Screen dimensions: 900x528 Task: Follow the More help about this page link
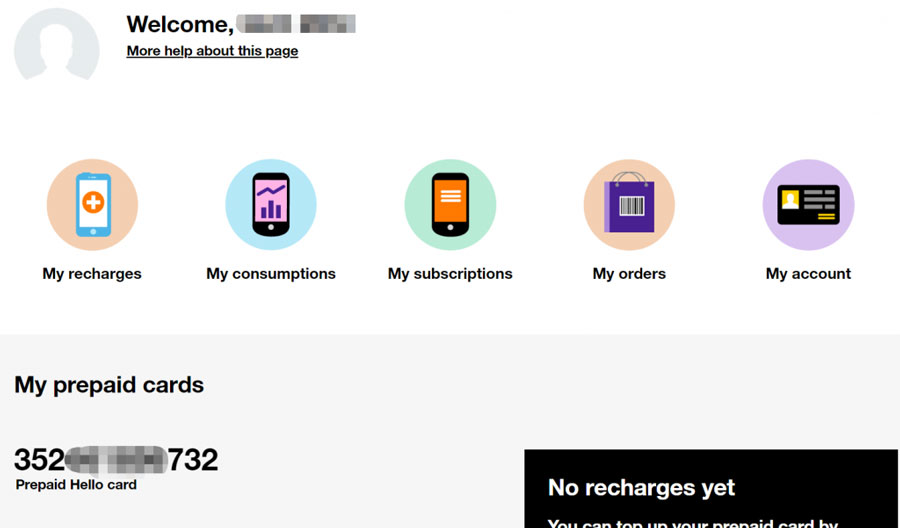coord(212,51)
